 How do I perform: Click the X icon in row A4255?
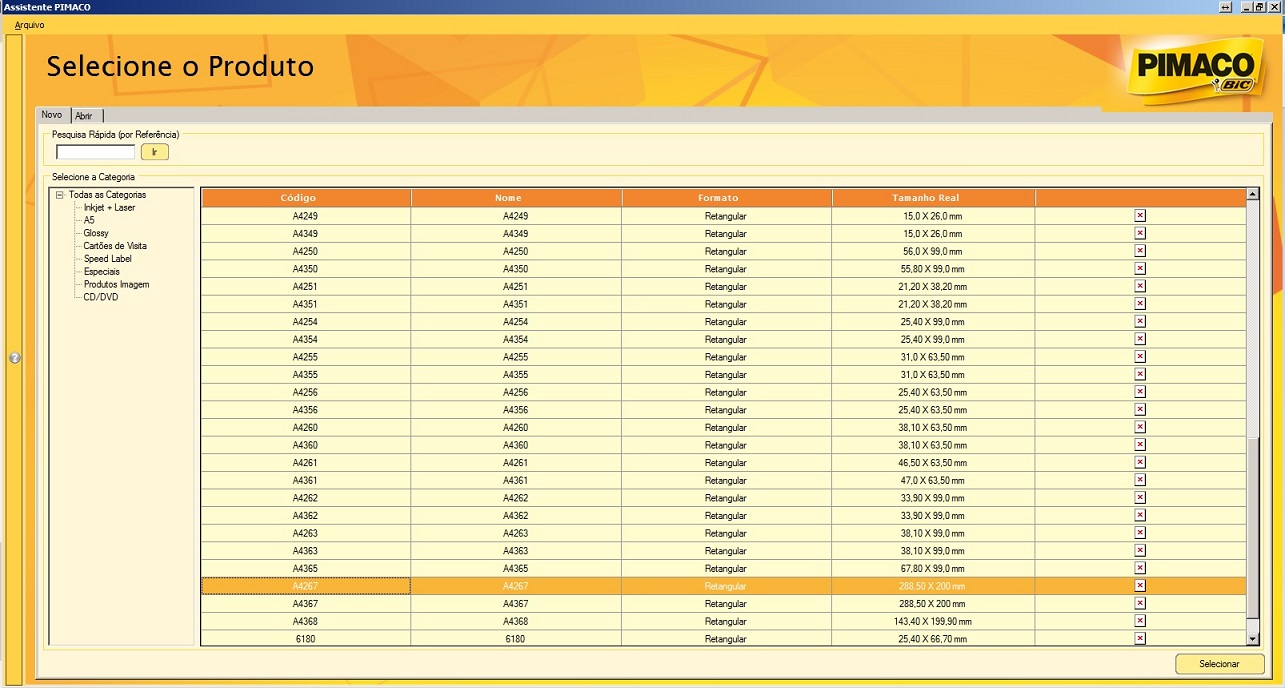tap(1140, 356)
